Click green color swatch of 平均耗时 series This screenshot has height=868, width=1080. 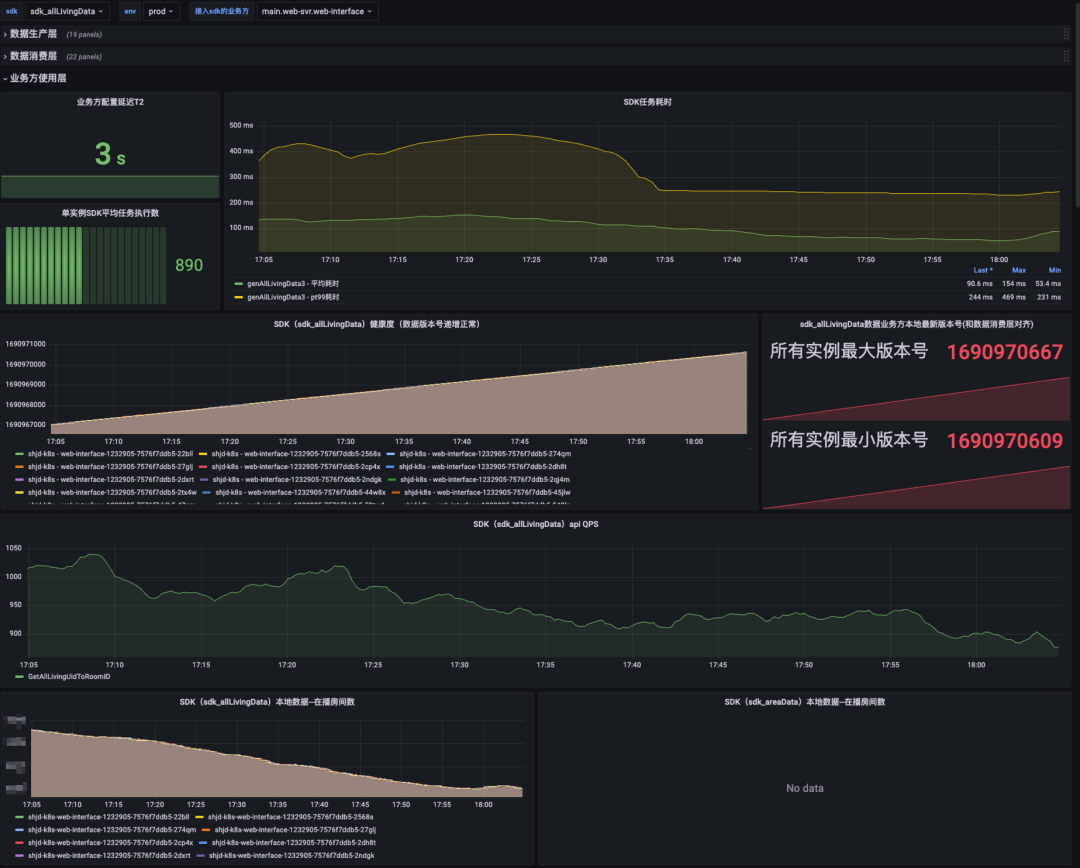click(x=238, y=283)
